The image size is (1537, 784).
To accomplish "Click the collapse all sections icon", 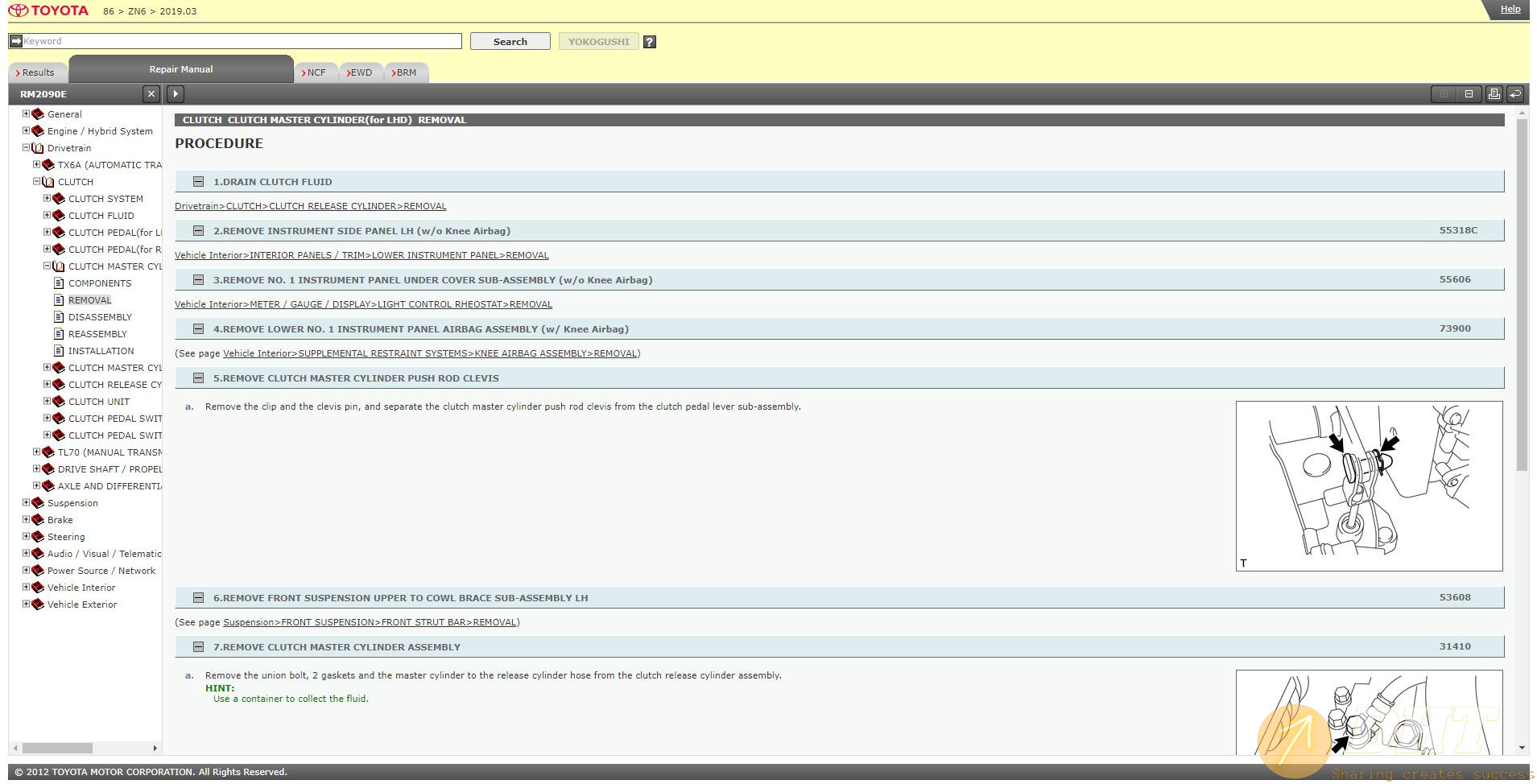I will click(1469, 94).
